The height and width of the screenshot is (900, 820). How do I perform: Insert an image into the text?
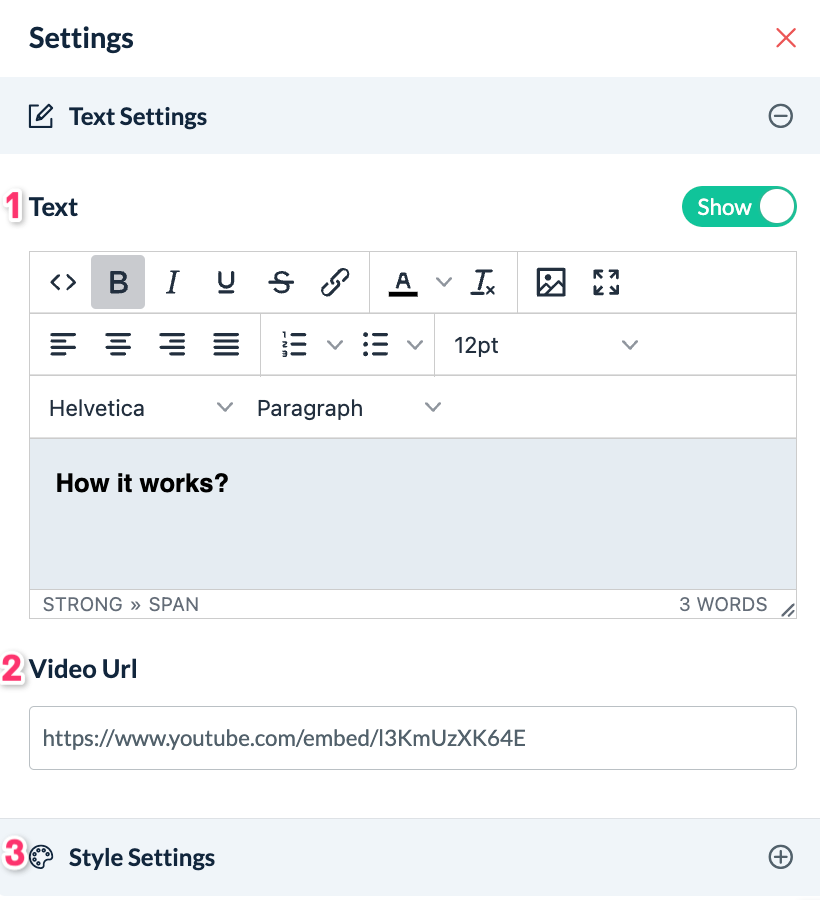point(551,283)
